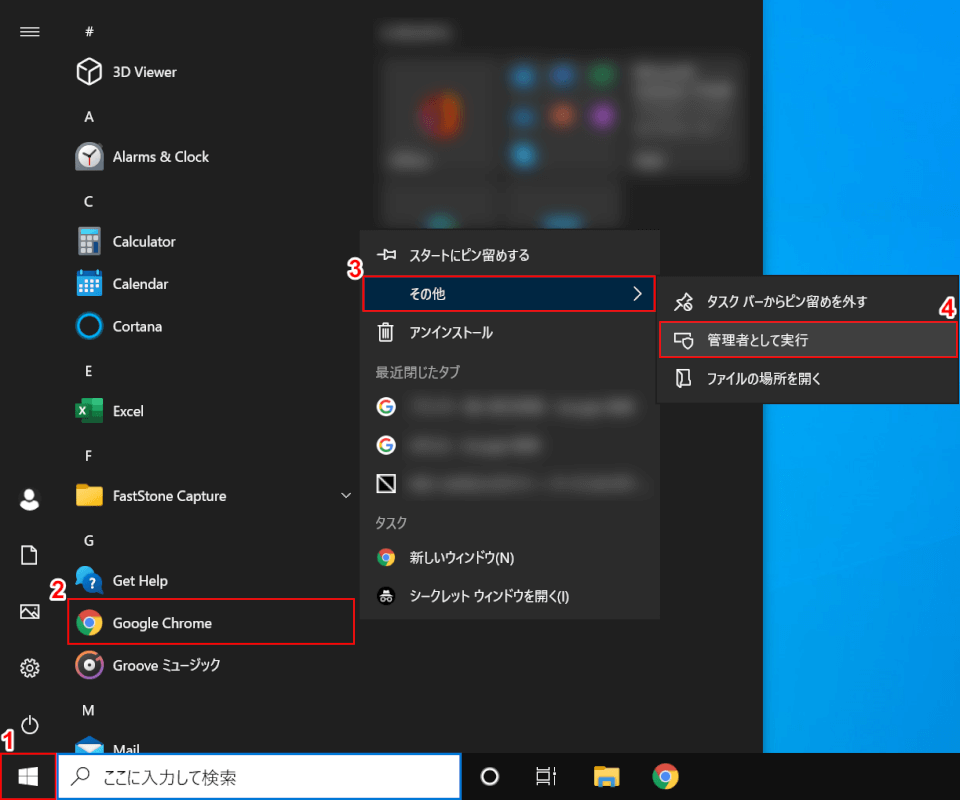Open the Power options icon

(29, 725)
